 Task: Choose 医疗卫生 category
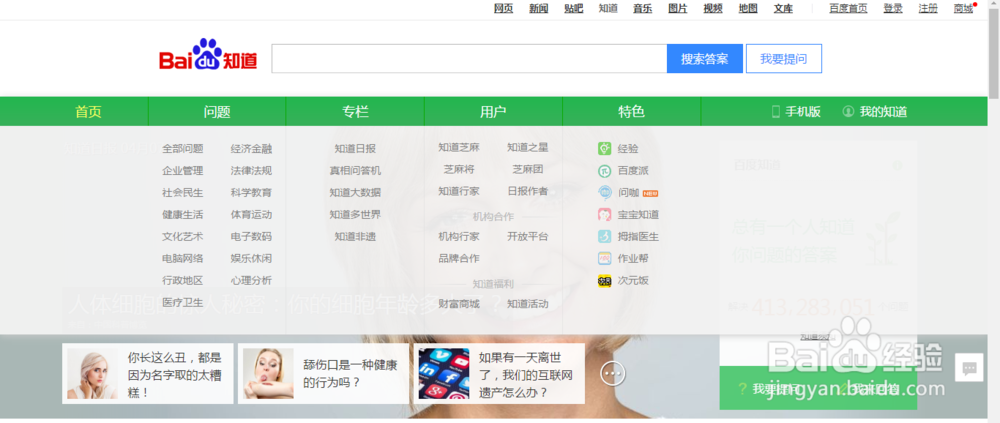[x=182, y=302]
